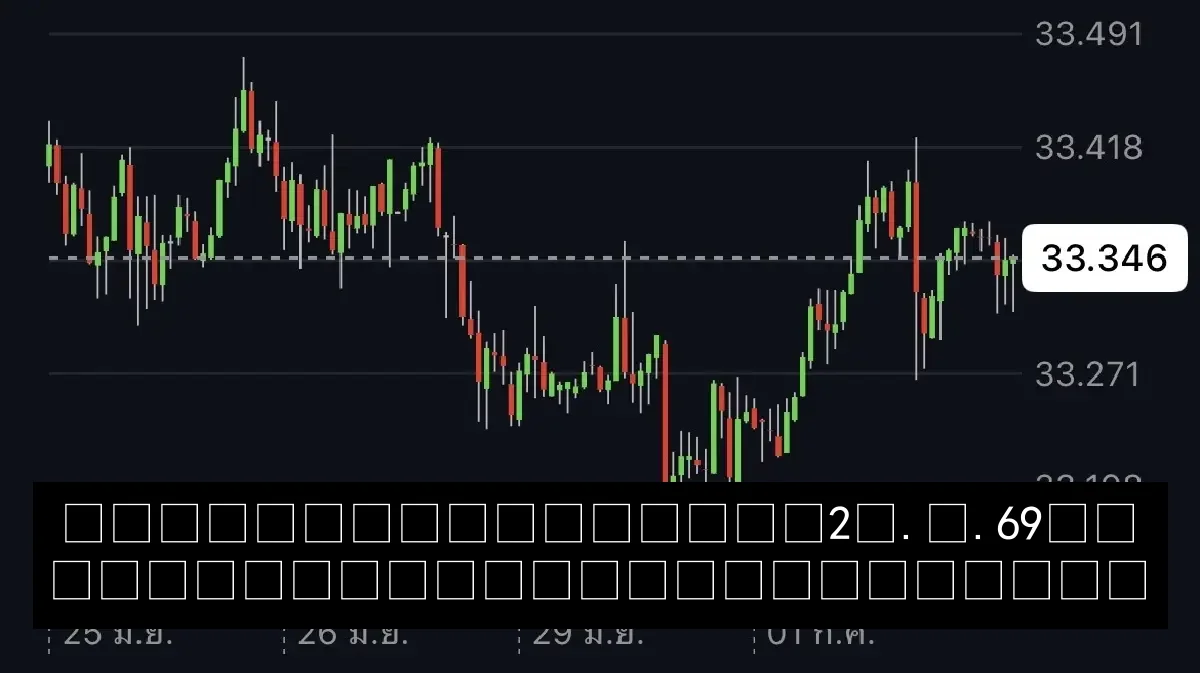Tap the partially hidden price label below 33.271
1200x673 pixels.
coord(1088,479)
